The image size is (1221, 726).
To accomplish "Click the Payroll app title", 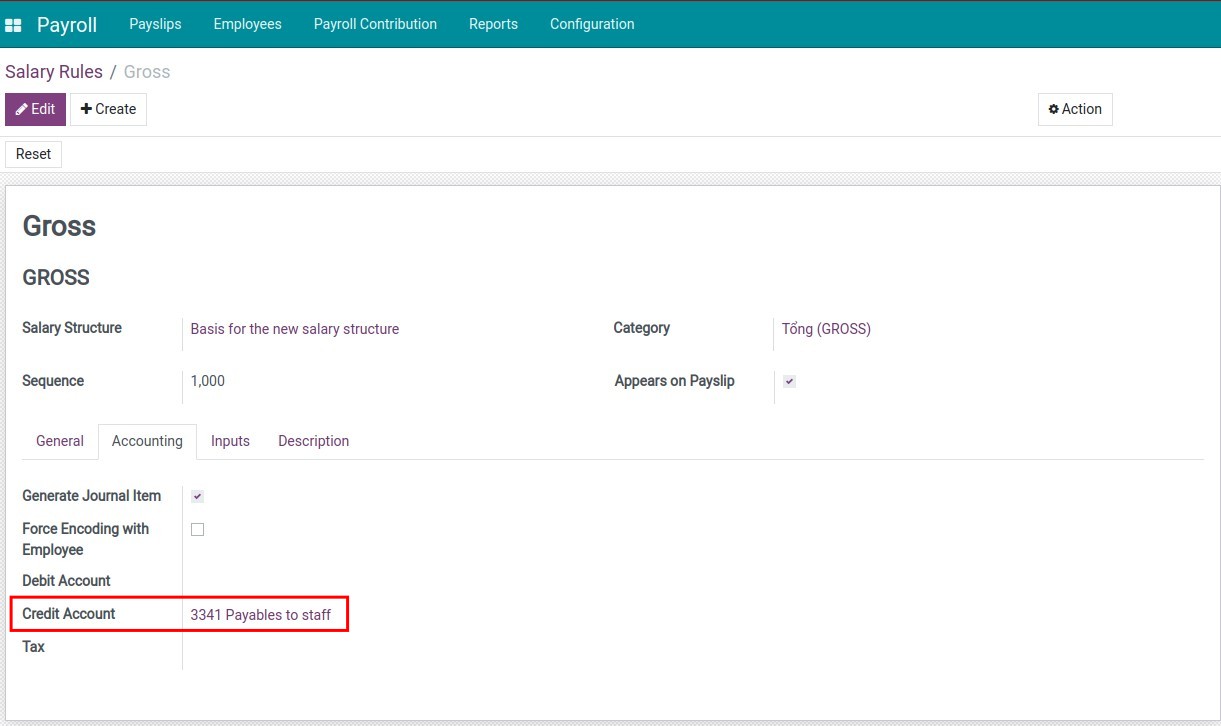I will point(67,25).
